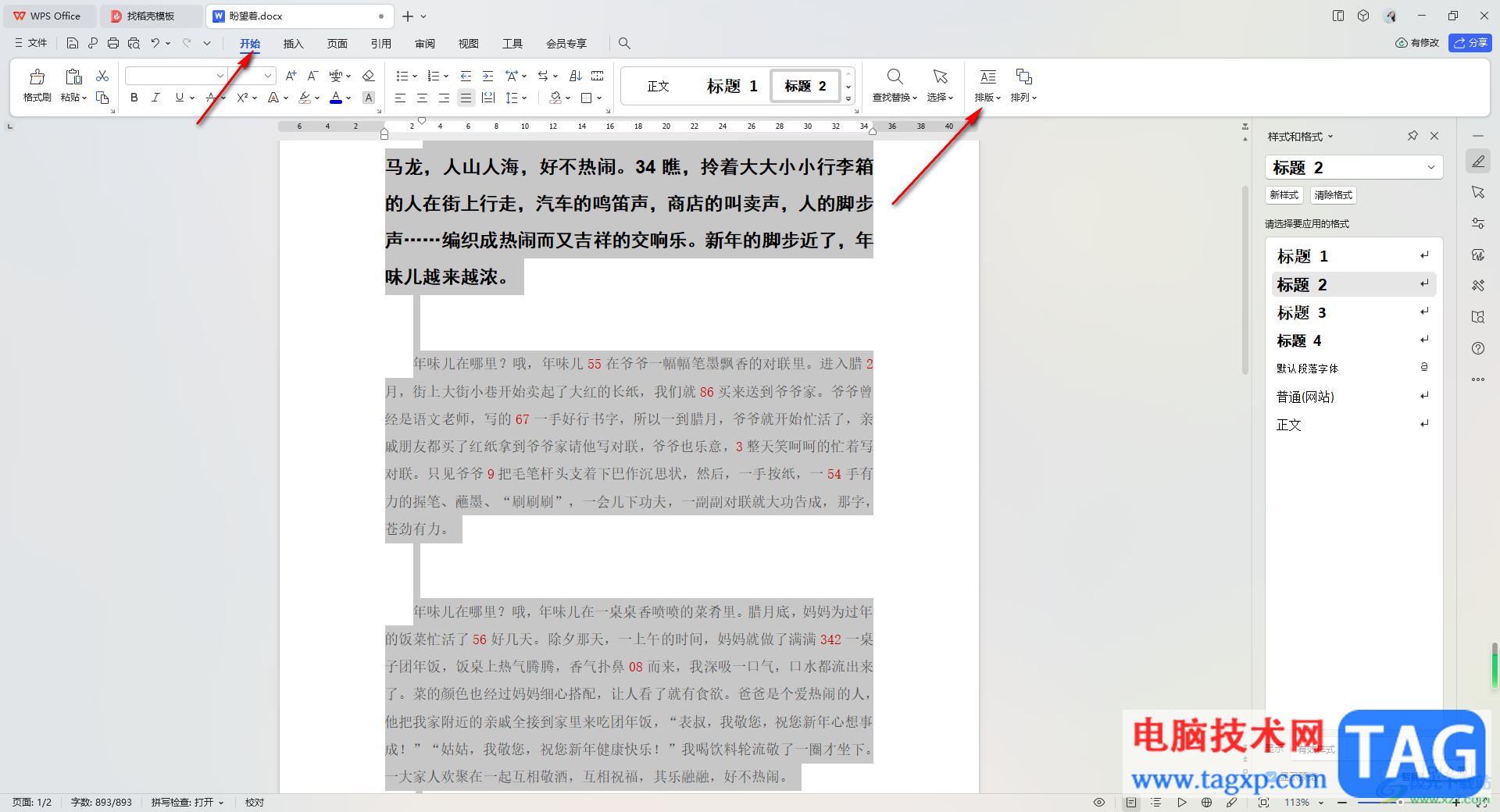The image size is (1500, 812).
Task: Click the Print icon in quick toolbar
Action: 113,43
